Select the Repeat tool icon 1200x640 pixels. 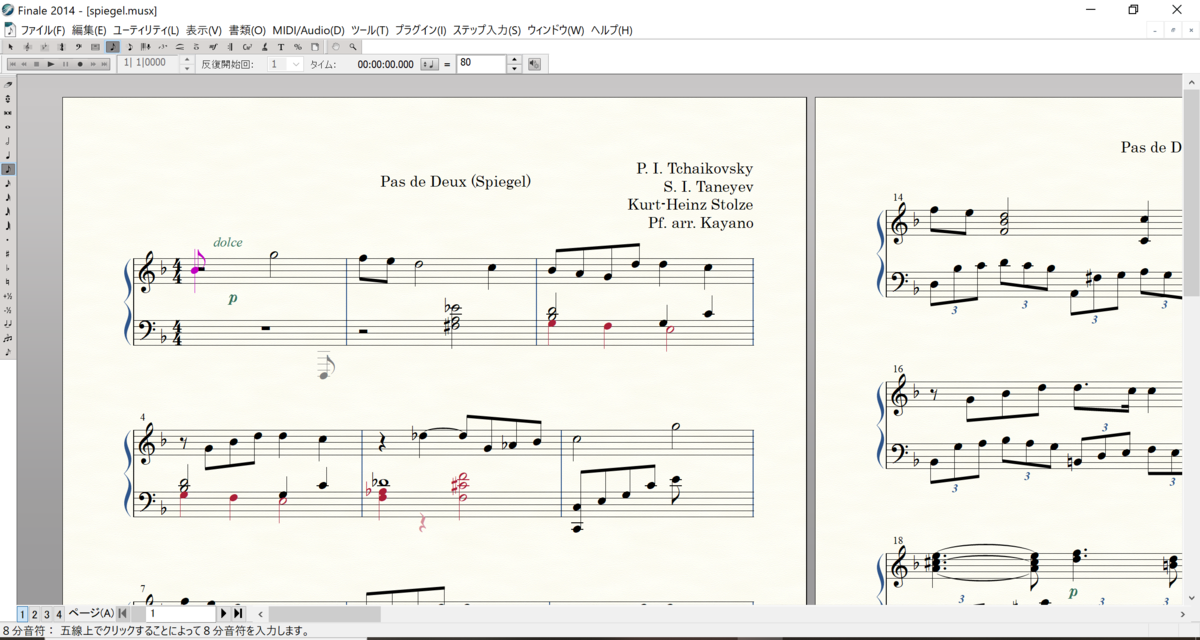pyautogui.click(x=230, y=47)
